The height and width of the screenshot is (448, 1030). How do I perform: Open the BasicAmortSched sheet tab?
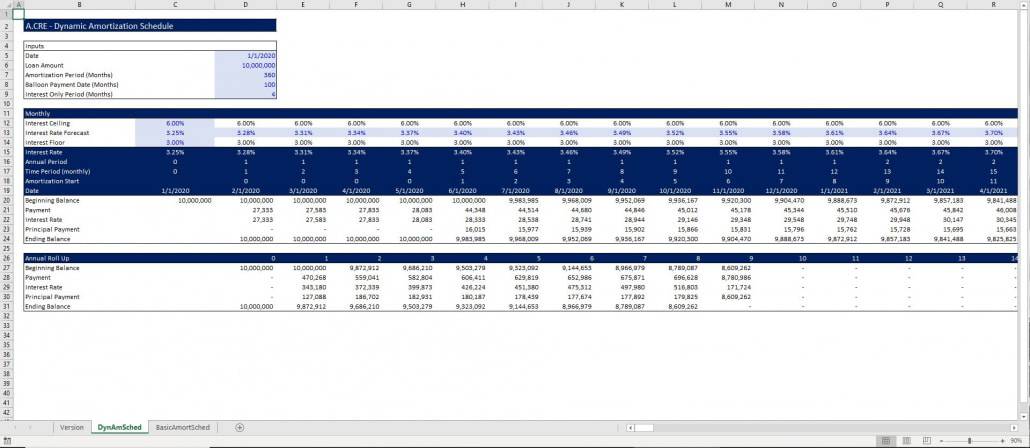point(183,427)
